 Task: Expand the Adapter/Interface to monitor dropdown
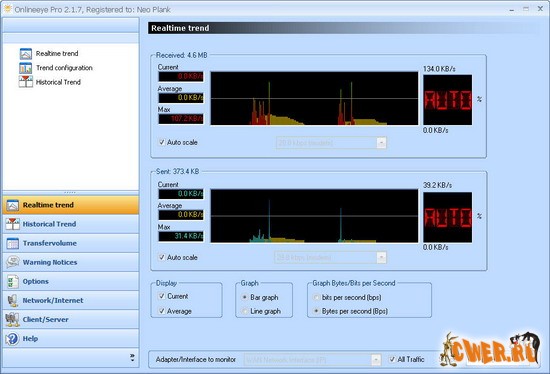(x=376, y=360)
